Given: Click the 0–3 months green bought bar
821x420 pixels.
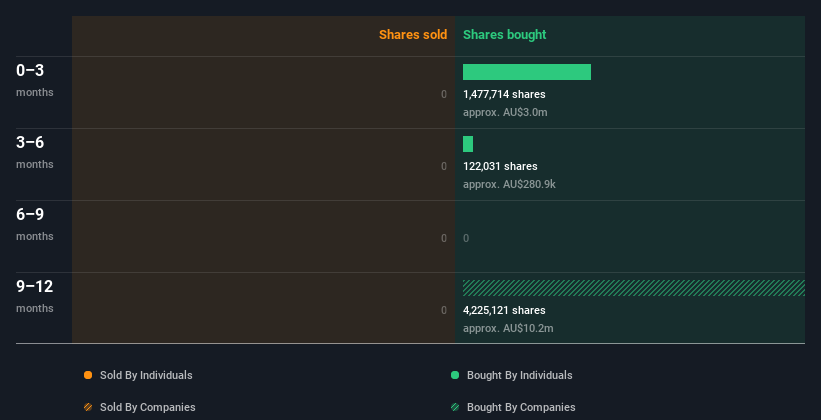Looking at the screenshot, I should click(x=527, y=72).
